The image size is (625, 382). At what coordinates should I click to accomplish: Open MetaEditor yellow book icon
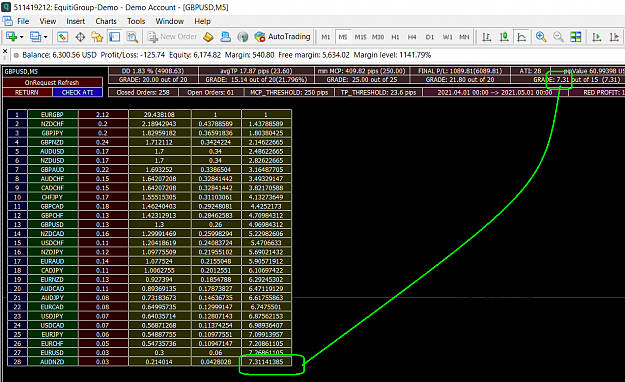(208, 37)
